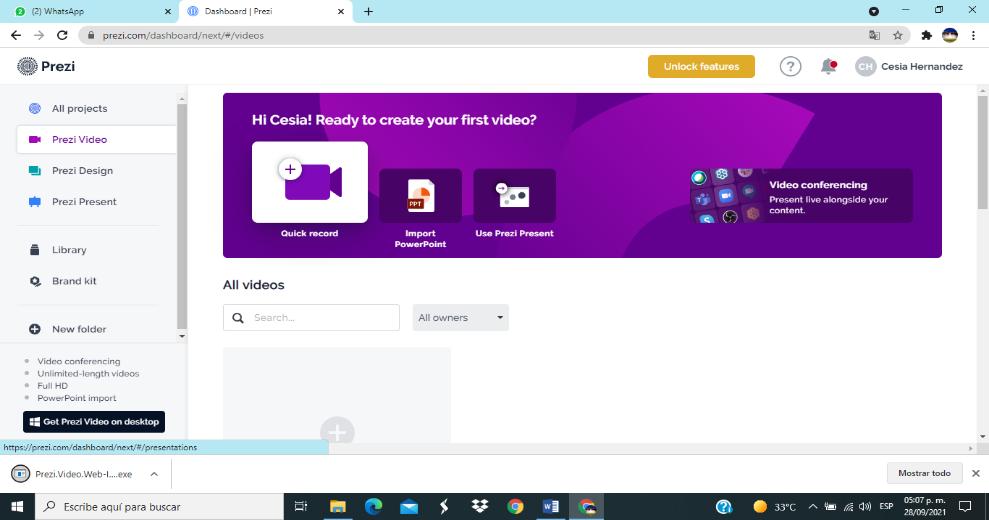Click the Import PowerPoint tile
Viewport: 989px width, 520px height.
pos(420,196)
